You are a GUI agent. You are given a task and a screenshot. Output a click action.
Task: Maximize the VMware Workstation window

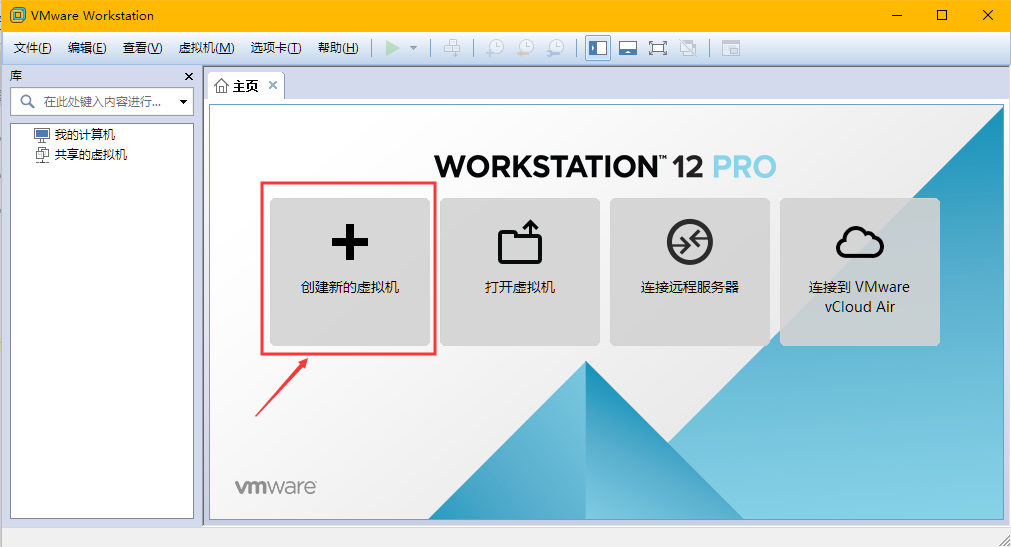(942, 15)
